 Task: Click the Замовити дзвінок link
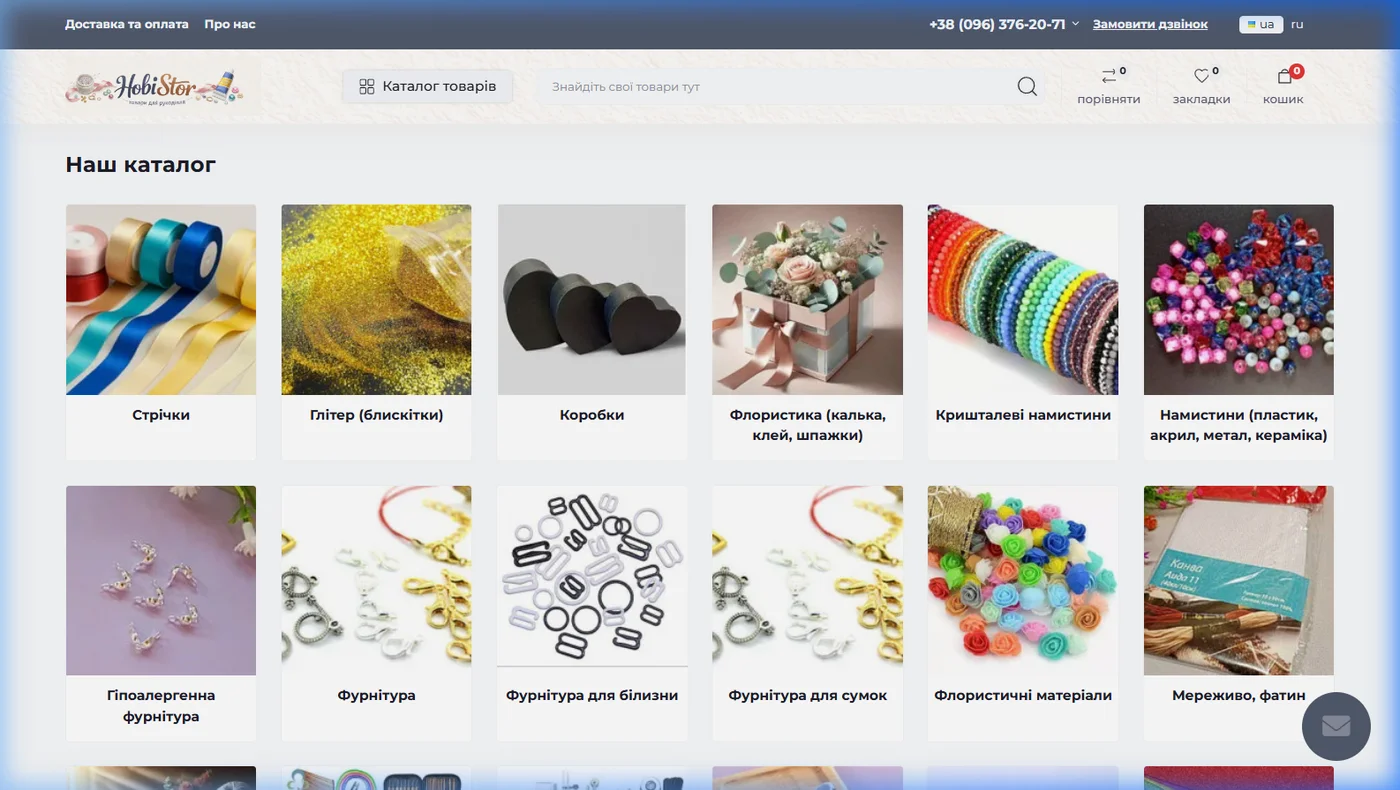click(1150, 24)
